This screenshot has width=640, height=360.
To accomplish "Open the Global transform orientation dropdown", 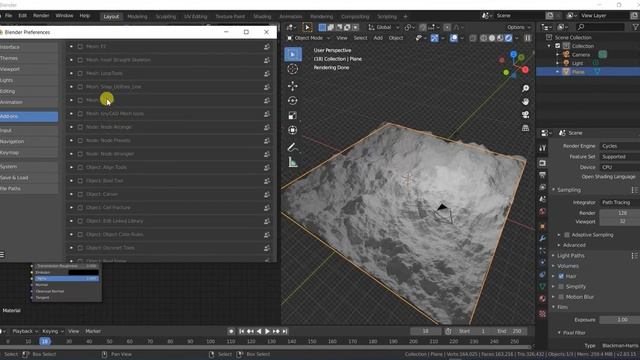I will [x=384, y=27].
